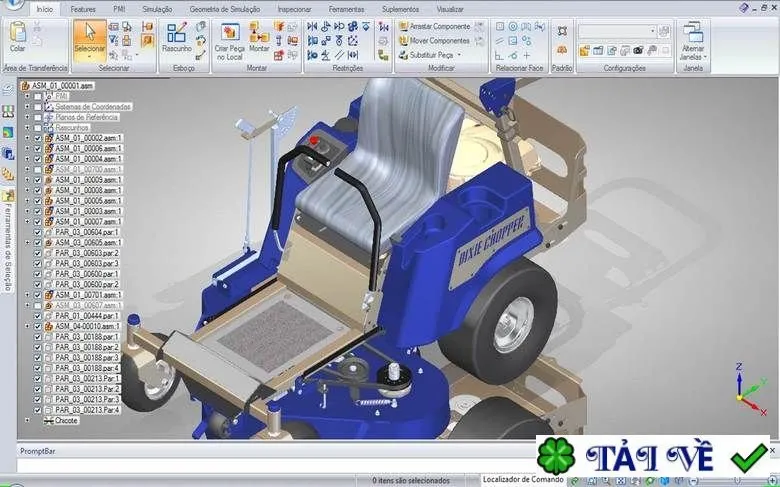This screenshot has height=487, width=780.
Task: Click the Substituir Peça button
Action: pos(431,55)
